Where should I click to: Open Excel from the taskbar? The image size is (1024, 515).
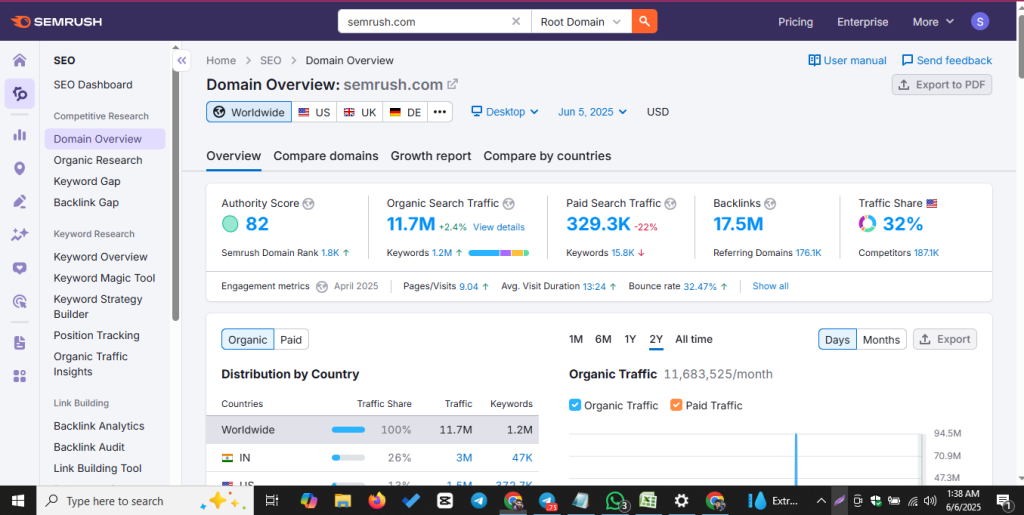[648, 501]
